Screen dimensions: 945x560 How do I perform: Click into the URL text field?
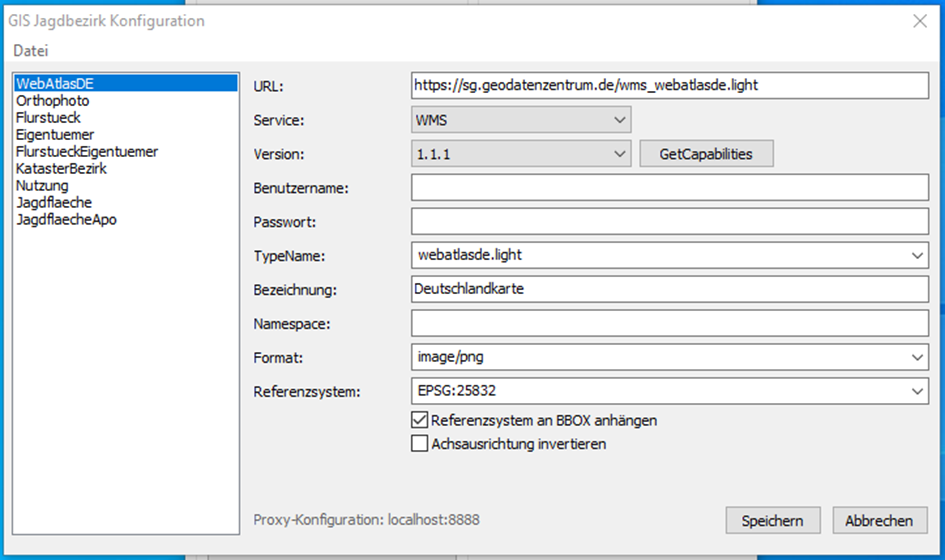pos(670,86)
